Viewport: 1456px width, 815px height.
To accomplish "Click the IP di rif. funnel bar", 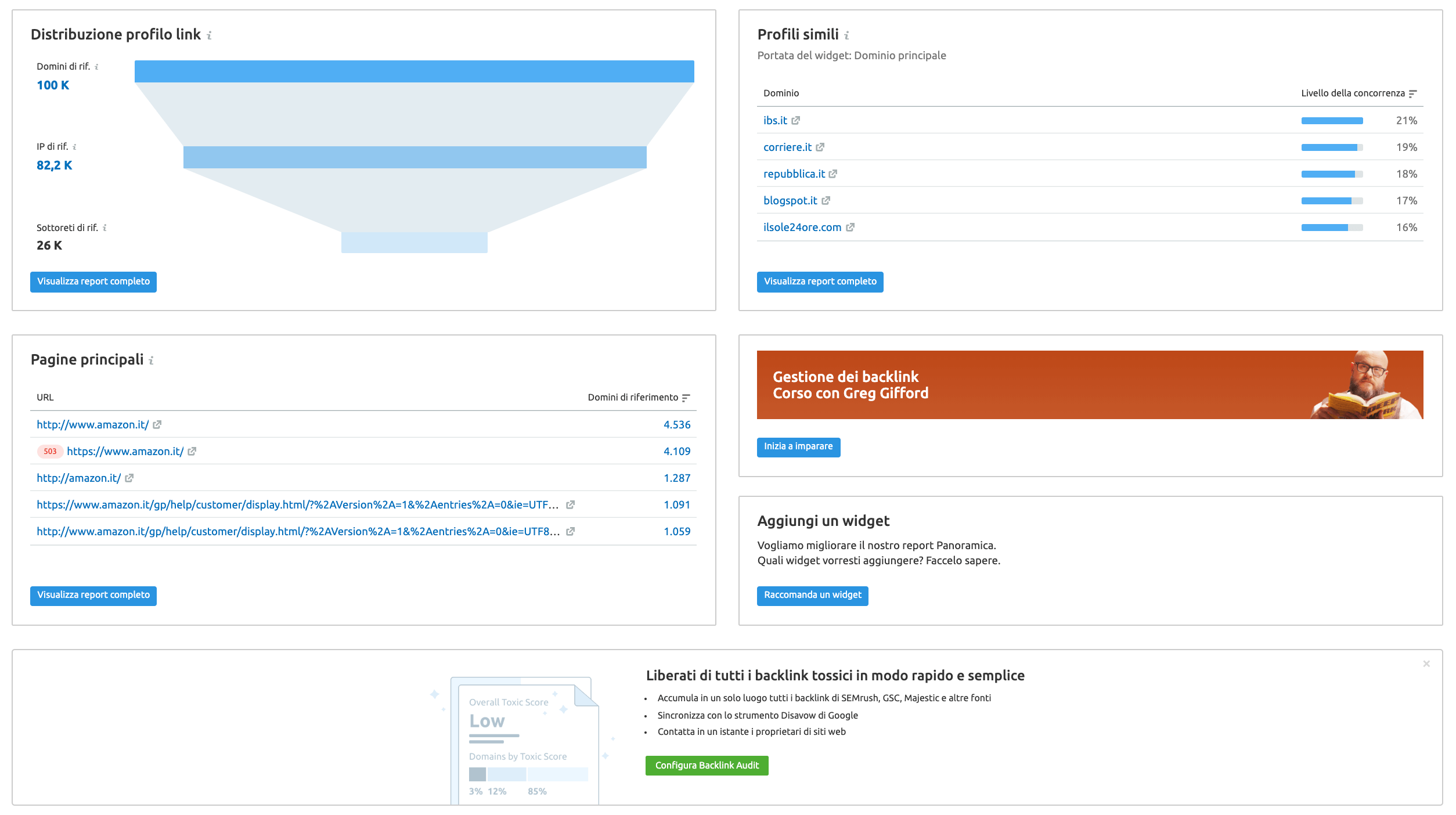I will [415, 157].
